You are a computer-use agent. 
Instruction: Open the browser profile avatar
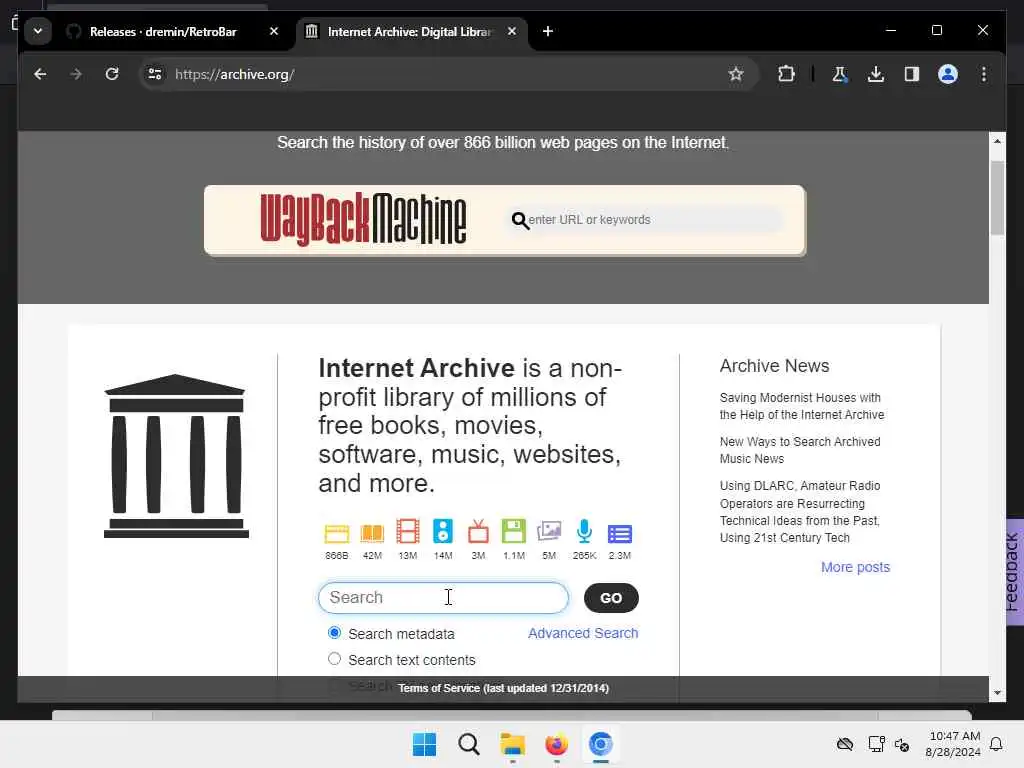(948, 74)
